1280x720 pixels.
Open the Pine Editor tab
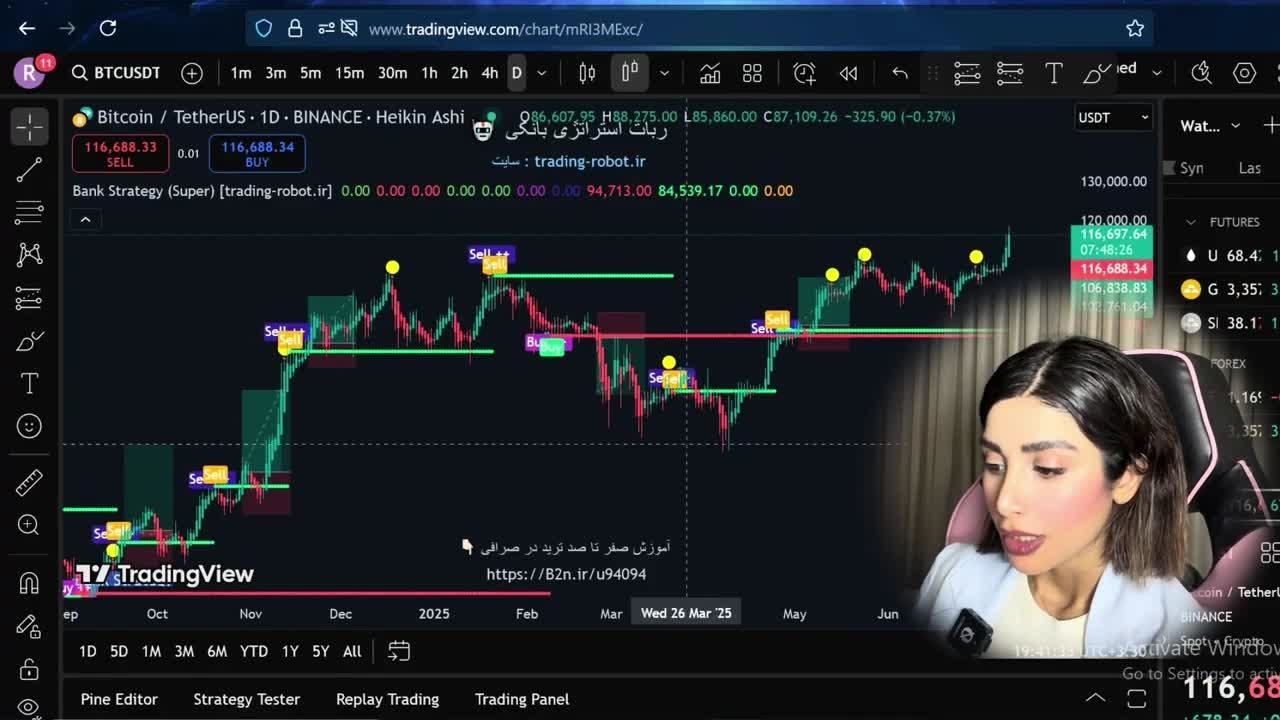coord(119,699)
